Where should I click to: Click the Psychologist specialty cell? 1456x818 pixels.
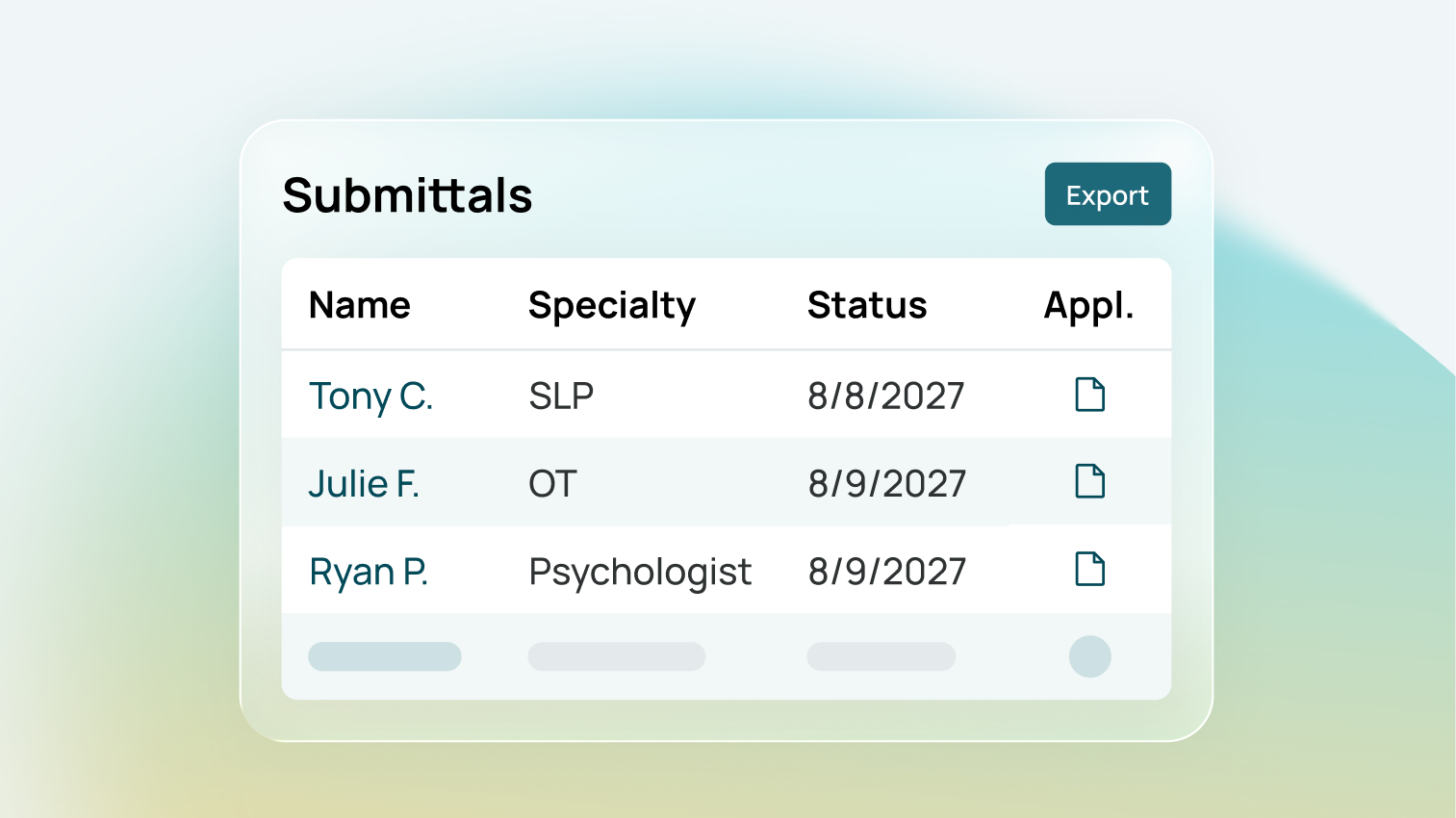click(x=640, y=574)
